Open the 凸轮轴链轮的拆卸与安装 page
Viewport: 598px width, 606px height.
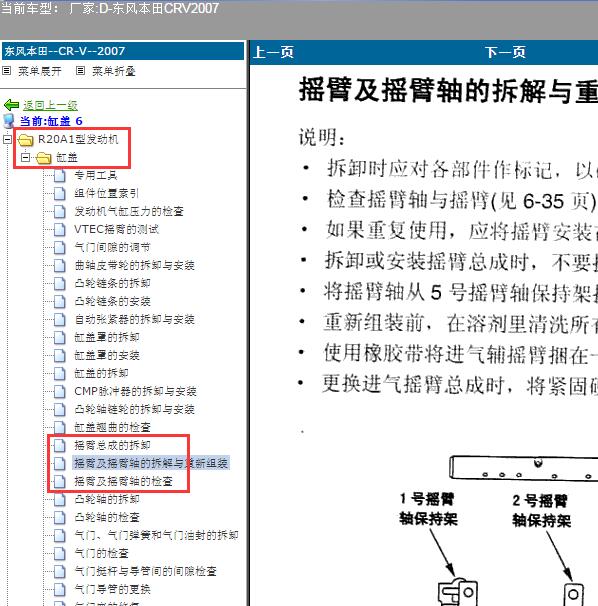click(x=134, y=409)
